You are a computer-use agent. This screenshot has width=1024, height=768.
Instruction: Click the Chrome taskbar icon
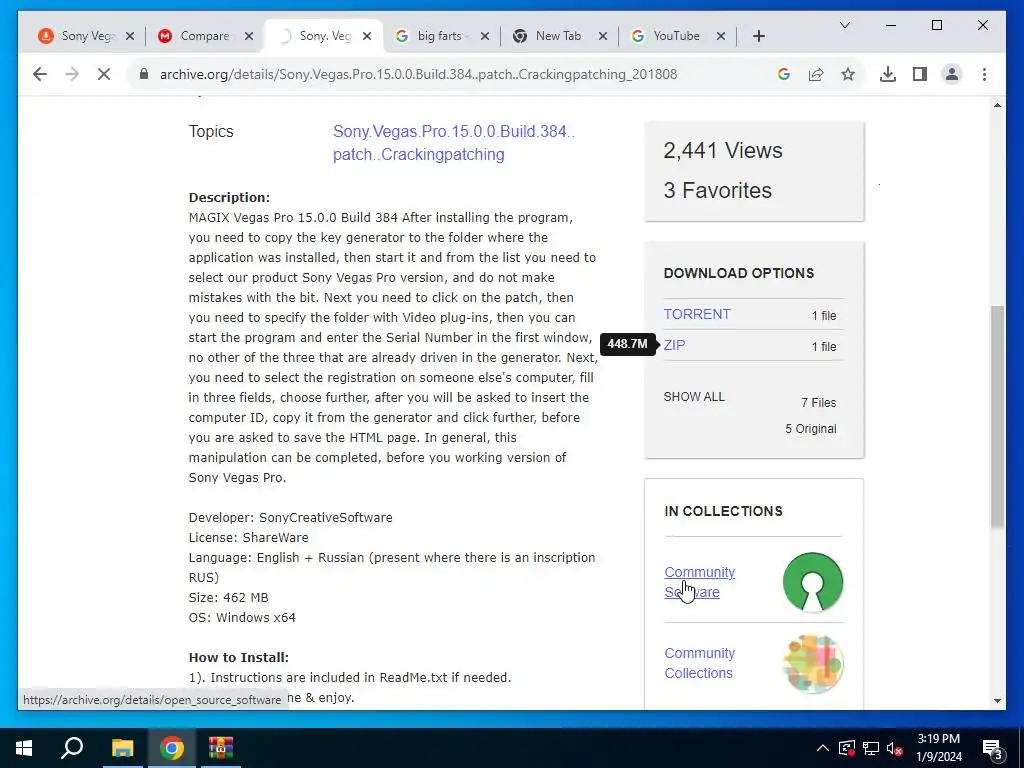click(172, 748)
